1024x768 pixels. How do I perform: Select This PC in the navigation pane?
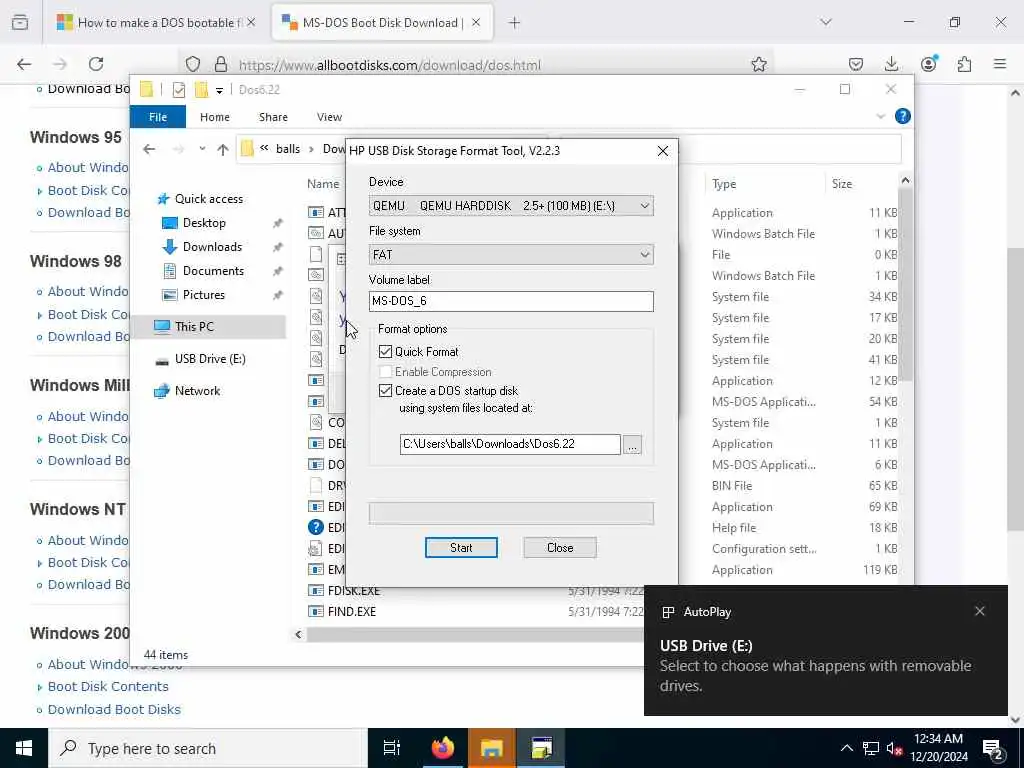pyautogui.click(x=194, y=327)
